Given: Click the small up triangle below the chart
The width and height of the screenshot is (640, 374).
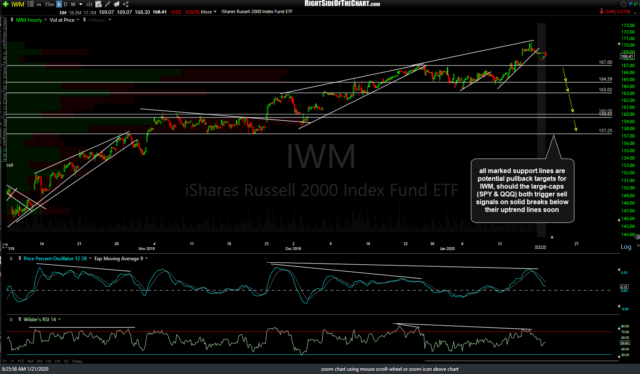Looking at the screenshot, I should click(x=552, y=237).
